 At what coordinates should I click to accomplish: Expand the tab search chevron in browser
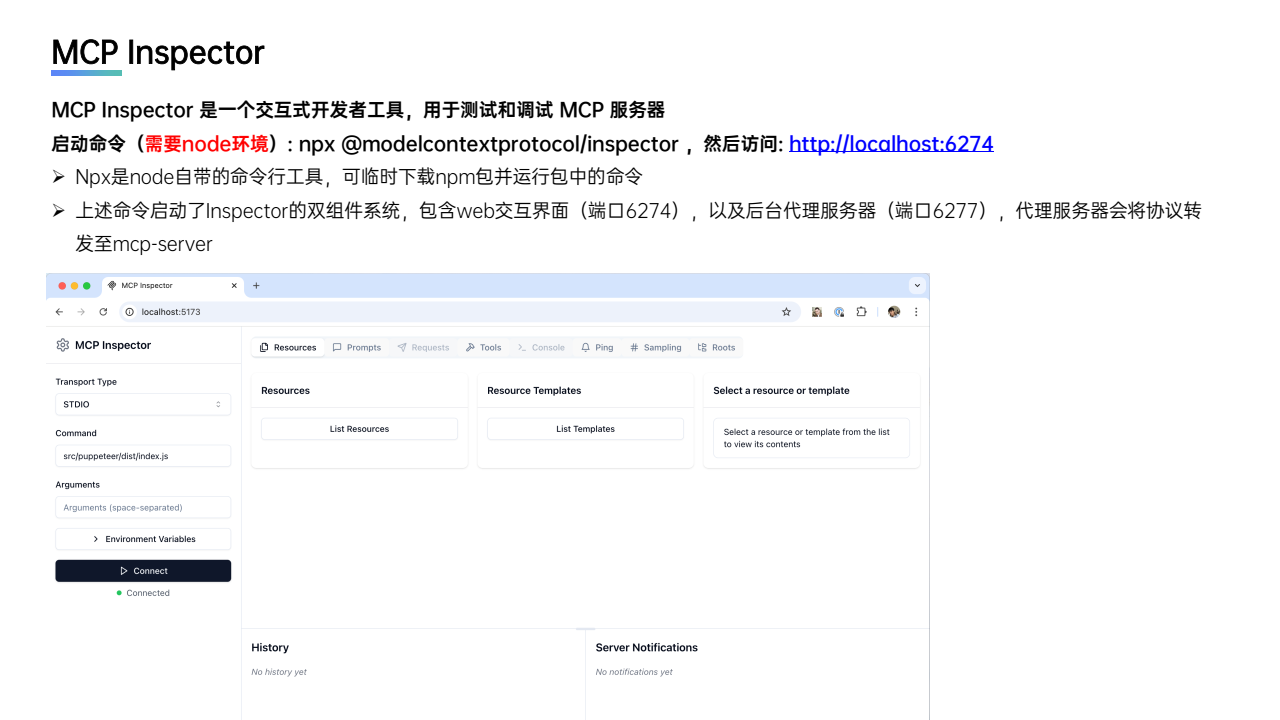(917, 285)
